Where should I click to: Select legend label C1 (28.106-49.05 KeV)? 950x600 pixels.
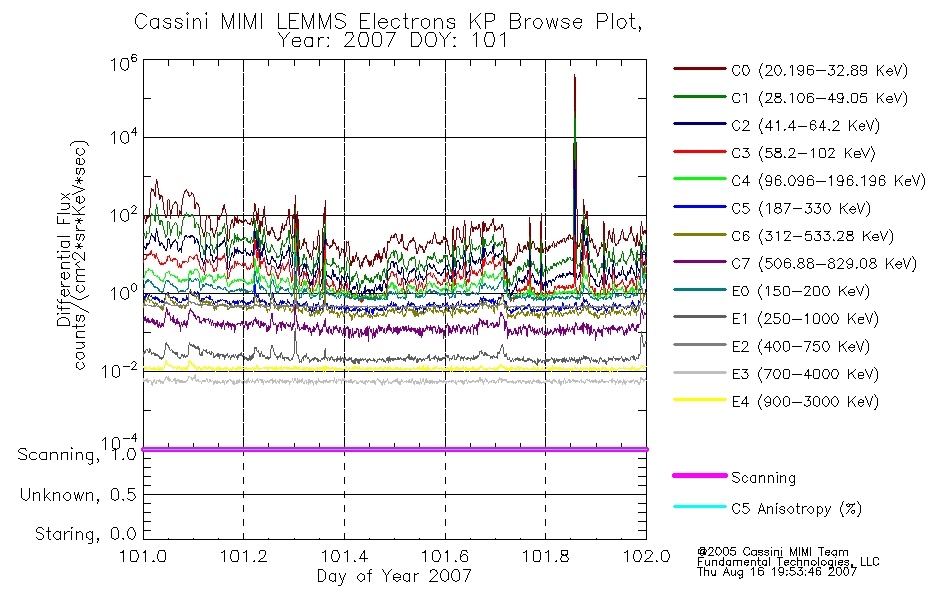[x=820, y=98]
